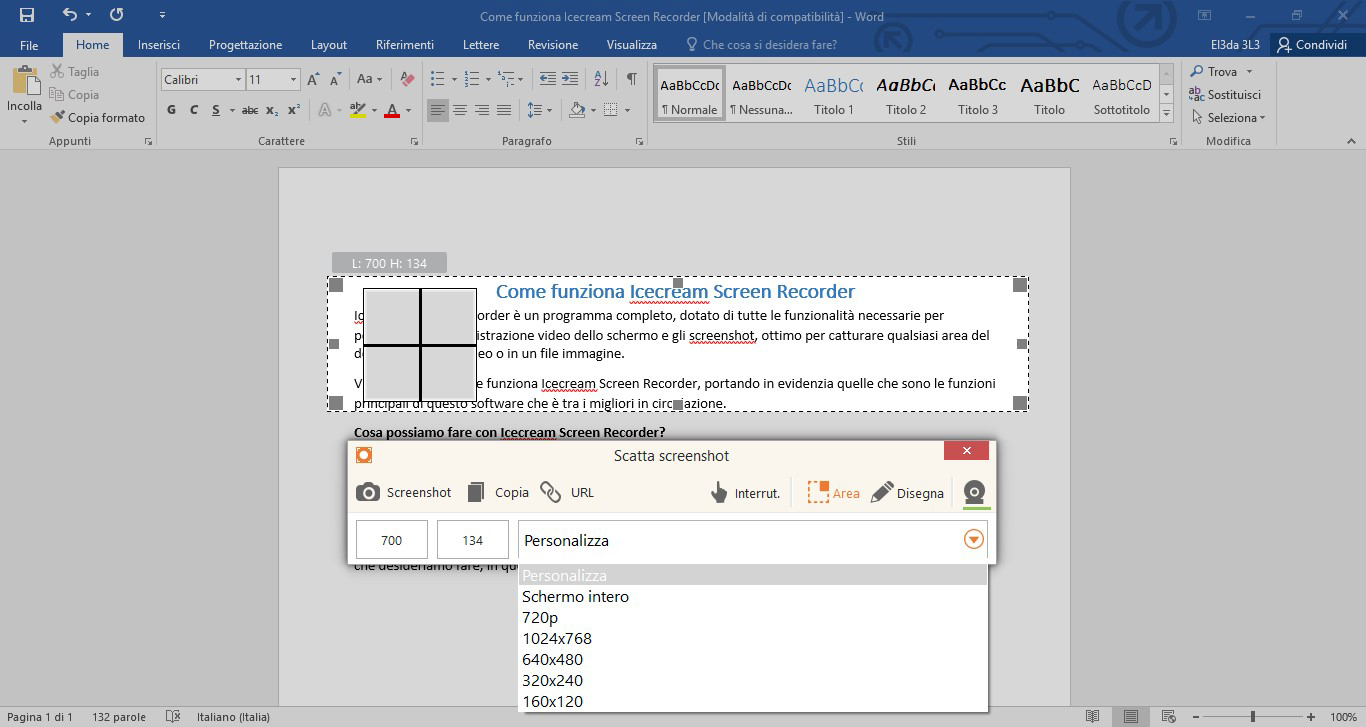Switch to the Revisione tab
Viewport: 1366px width, 727px height.
[x=552, y=45]
